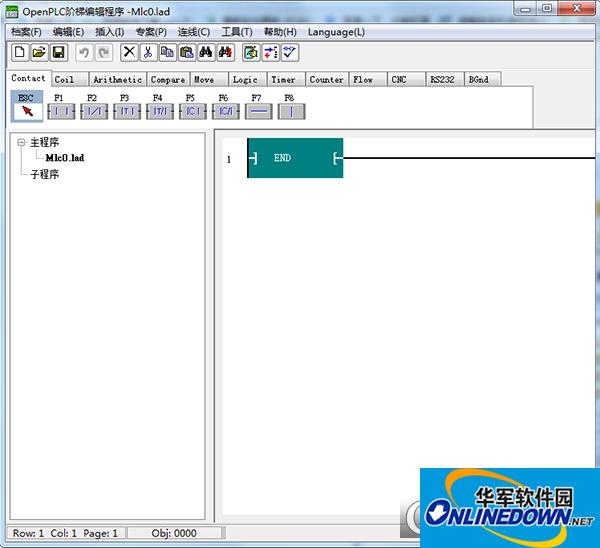Delete selection with the X icon
Image resolution: width=600 pixels, height=548 pixels.
click(129, 52)
